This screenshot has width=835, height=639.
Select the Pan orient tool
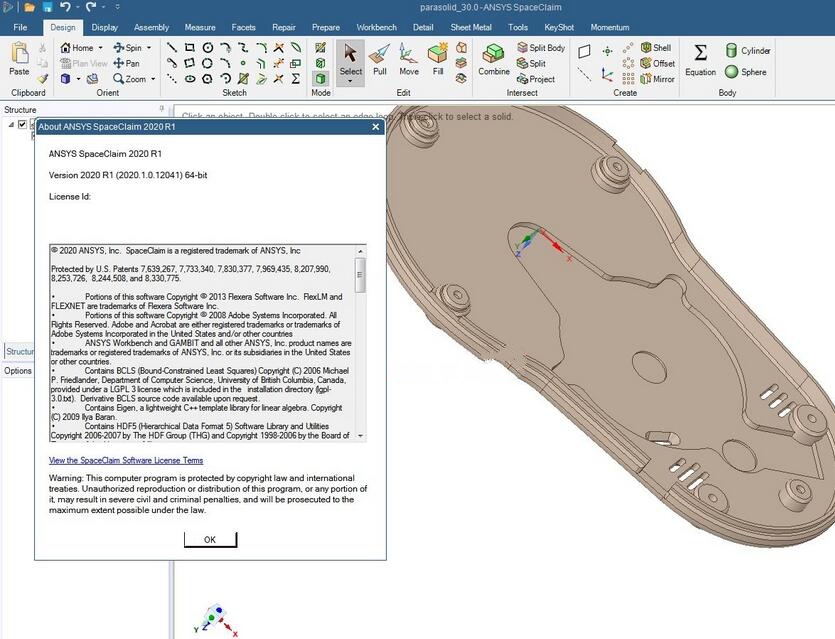click(x=126, y=63)
